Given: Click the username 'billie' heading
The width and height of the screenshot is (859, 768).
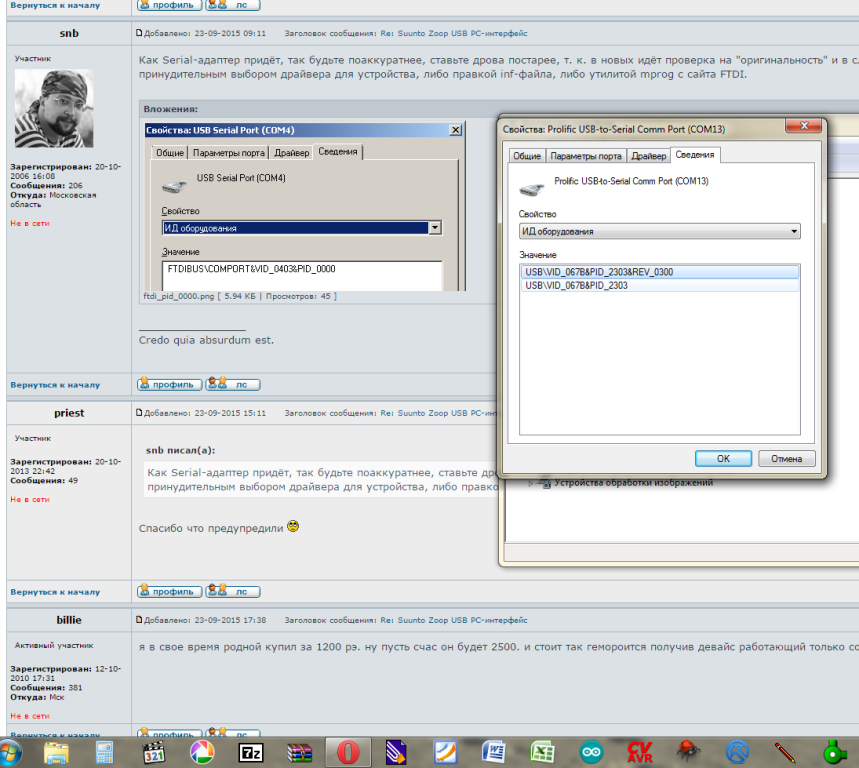Looking at the screenshot, I should [69, 620].
